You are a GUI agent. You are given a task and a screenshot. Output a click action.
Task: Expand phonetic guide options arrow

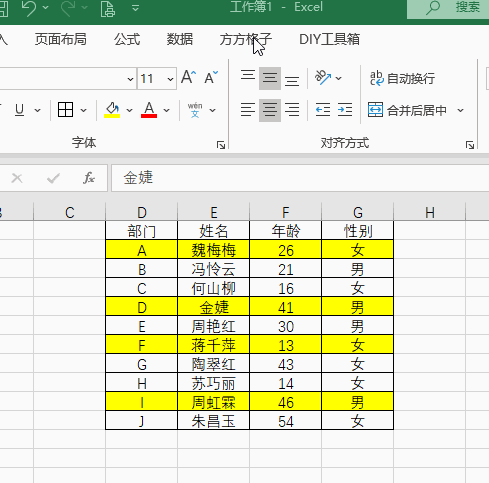(x=212, y=110)
